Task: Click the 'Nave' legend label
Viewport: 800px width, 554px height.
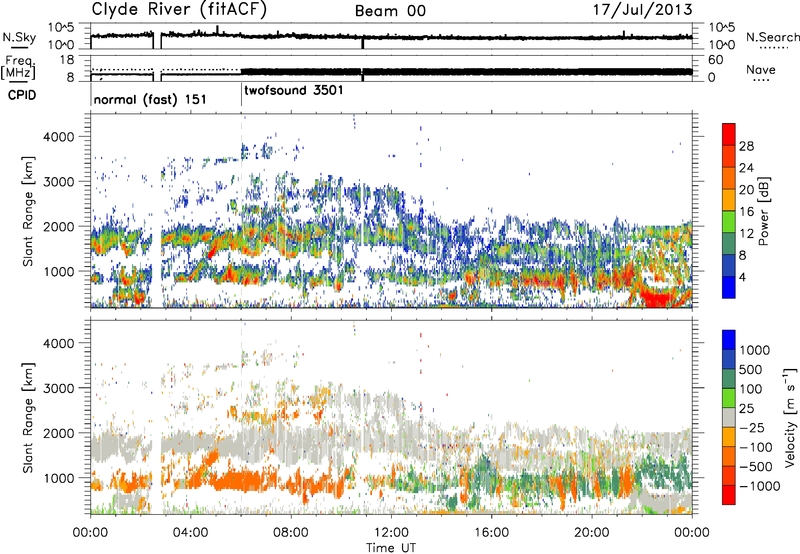Action: [x=761, y=70]
